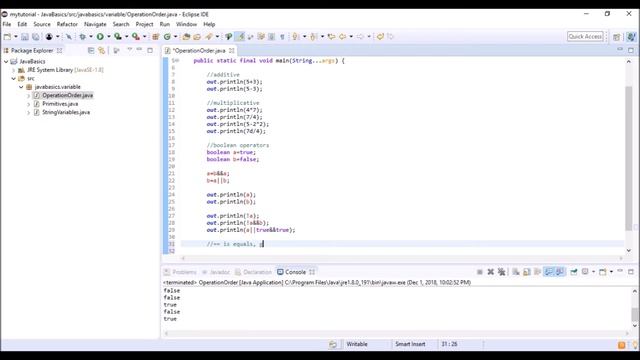This screenshot has width=640, height=360.
Task: Collapse the javabasics.variable package
Action: click(x=21, y=87)
